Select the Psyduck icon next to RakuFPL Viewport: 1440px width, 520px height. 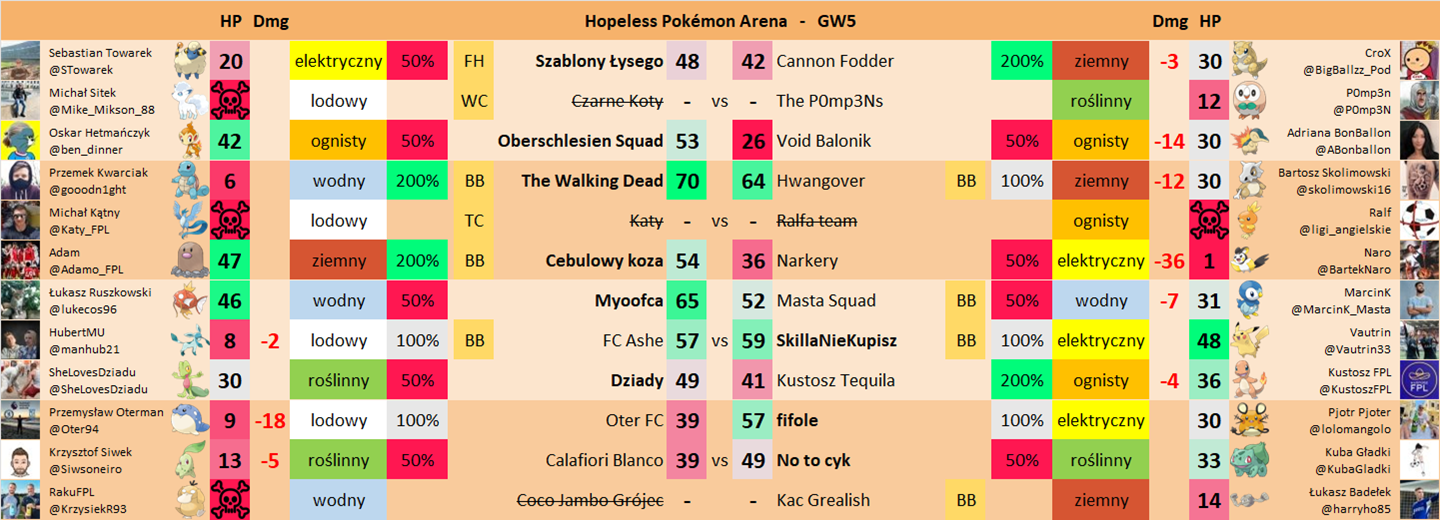(x=190, y=500)
